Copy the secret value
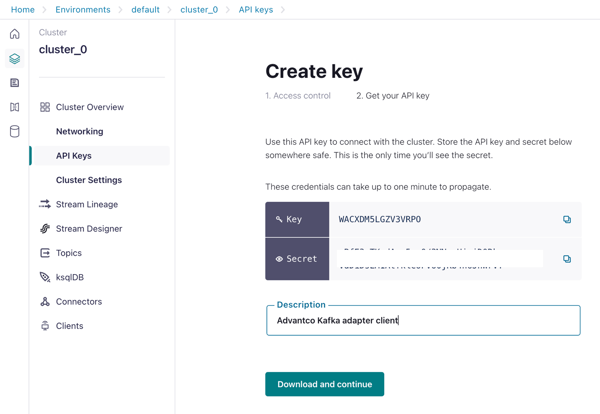The height and width of the screenshot is (414, 600). tap(567, 259)
